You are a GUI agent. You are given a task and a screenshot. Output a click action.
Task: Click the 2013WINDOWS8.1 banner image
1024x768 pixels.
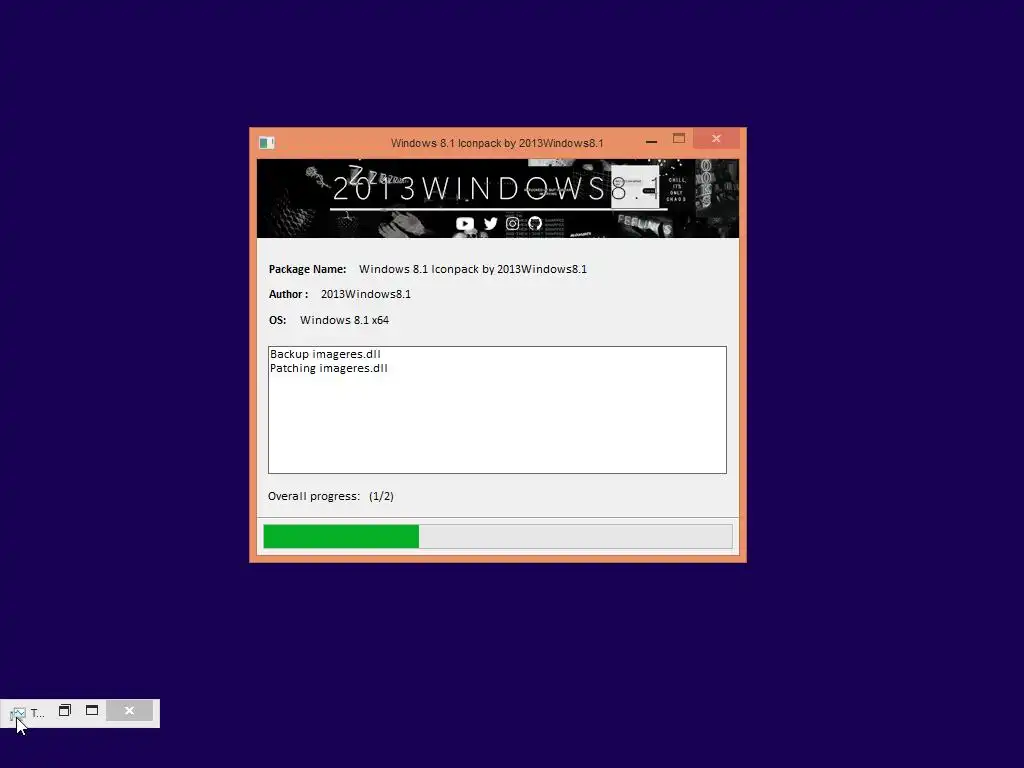(498, 199)
